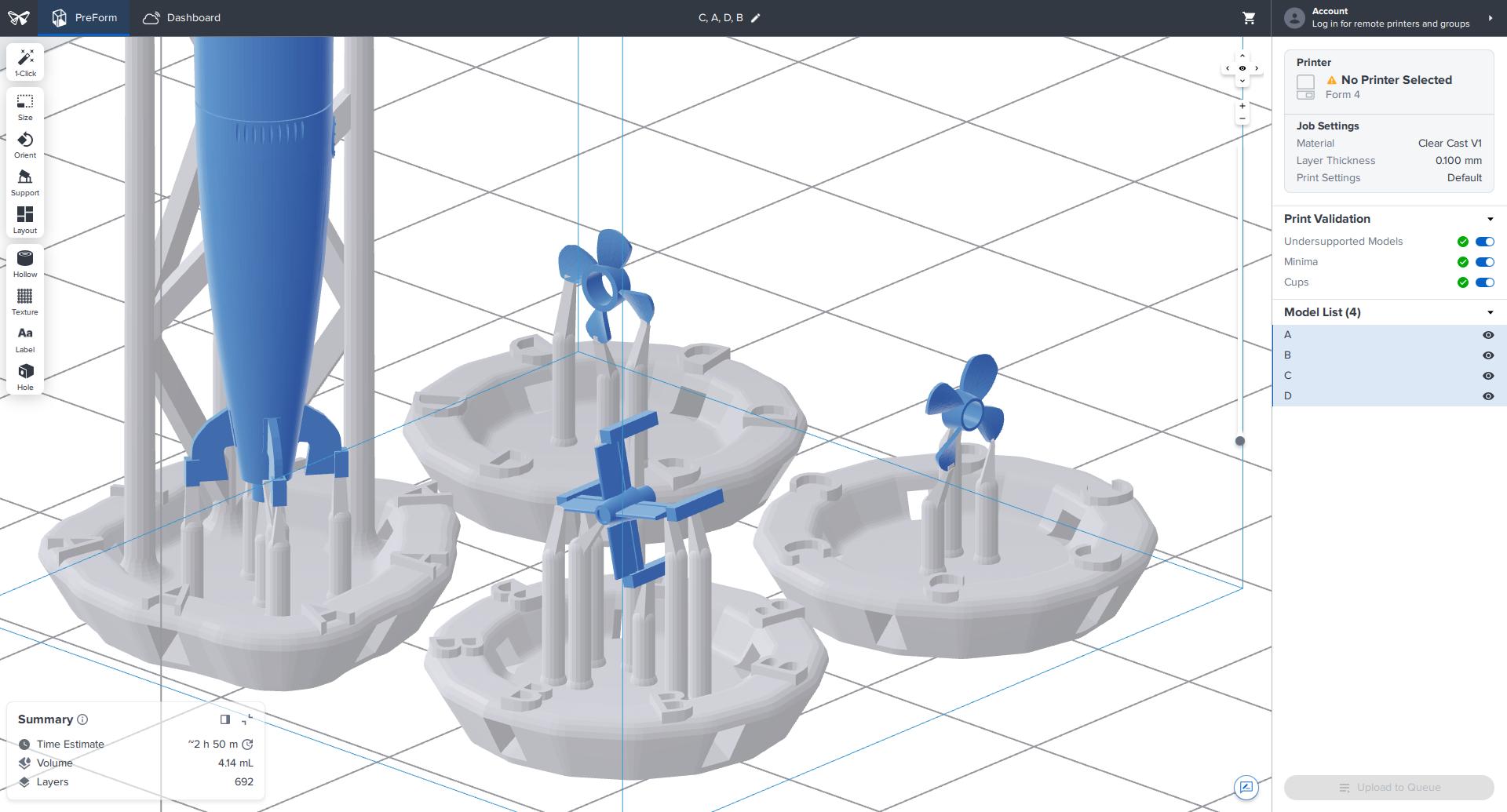The height and width of the screenshot is (812, 1507).
Task: Select the Hole tool
Action: pyautogui.click(x=25, y=377)
